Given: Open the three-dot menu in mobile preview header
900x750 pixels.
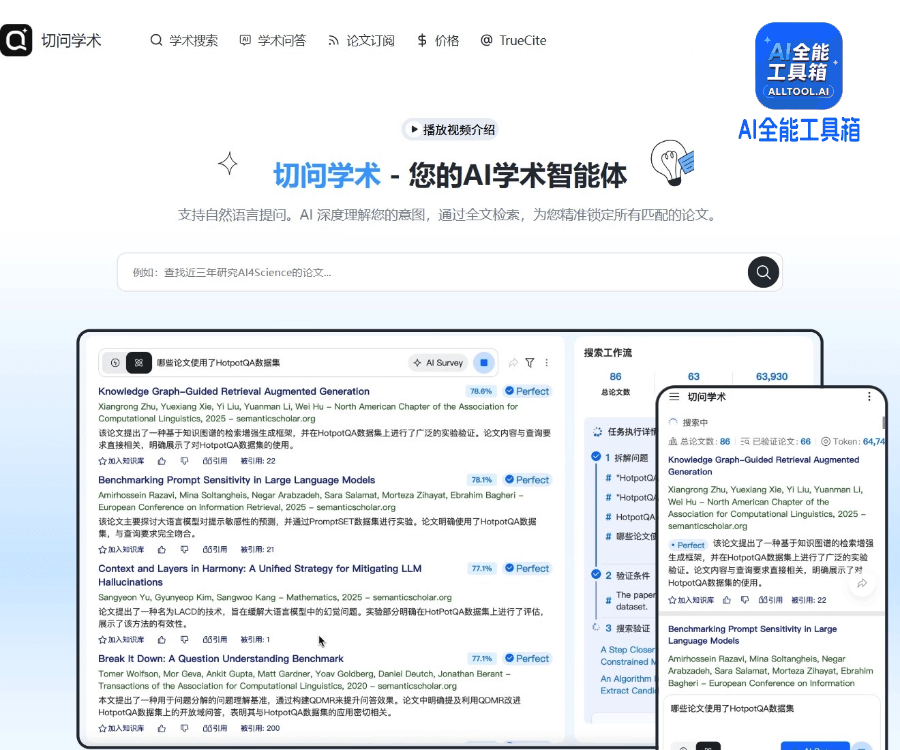Looking at the screenshot, I should coord(869,397).
